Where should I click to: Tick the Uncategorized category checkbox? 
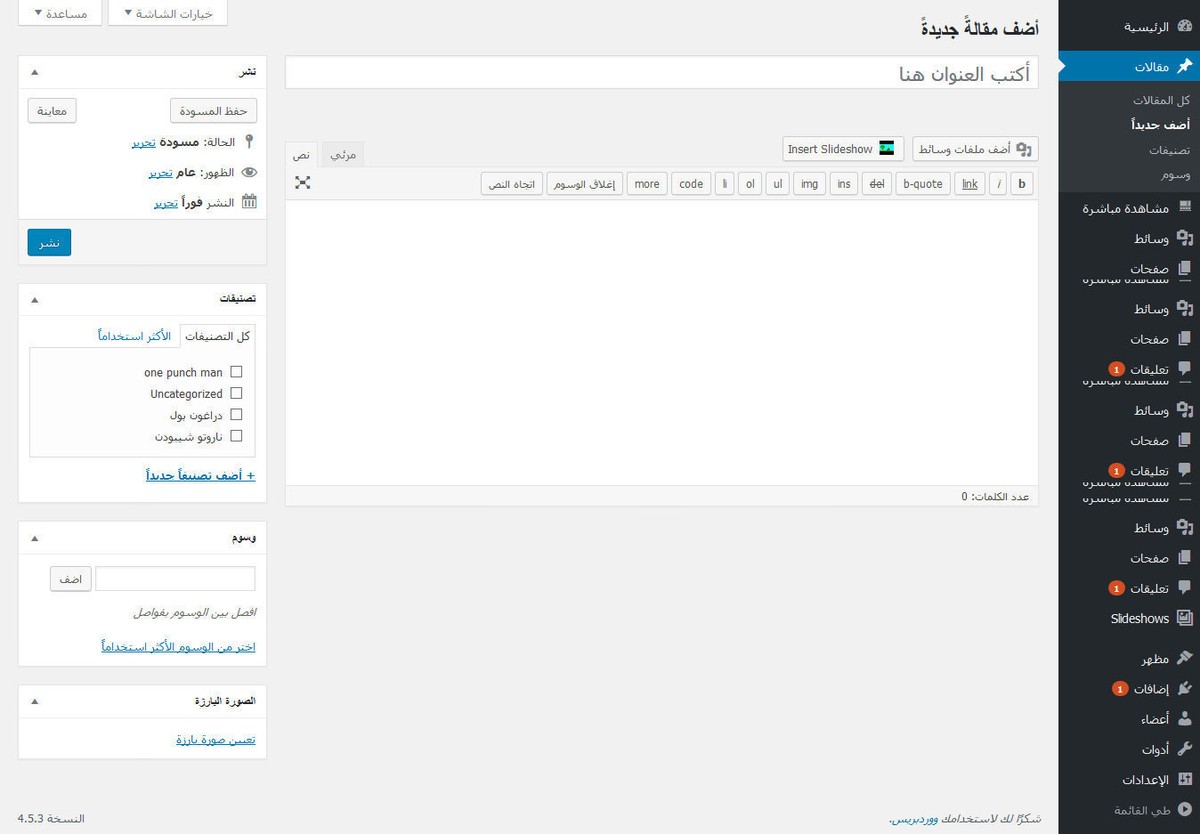236,393
